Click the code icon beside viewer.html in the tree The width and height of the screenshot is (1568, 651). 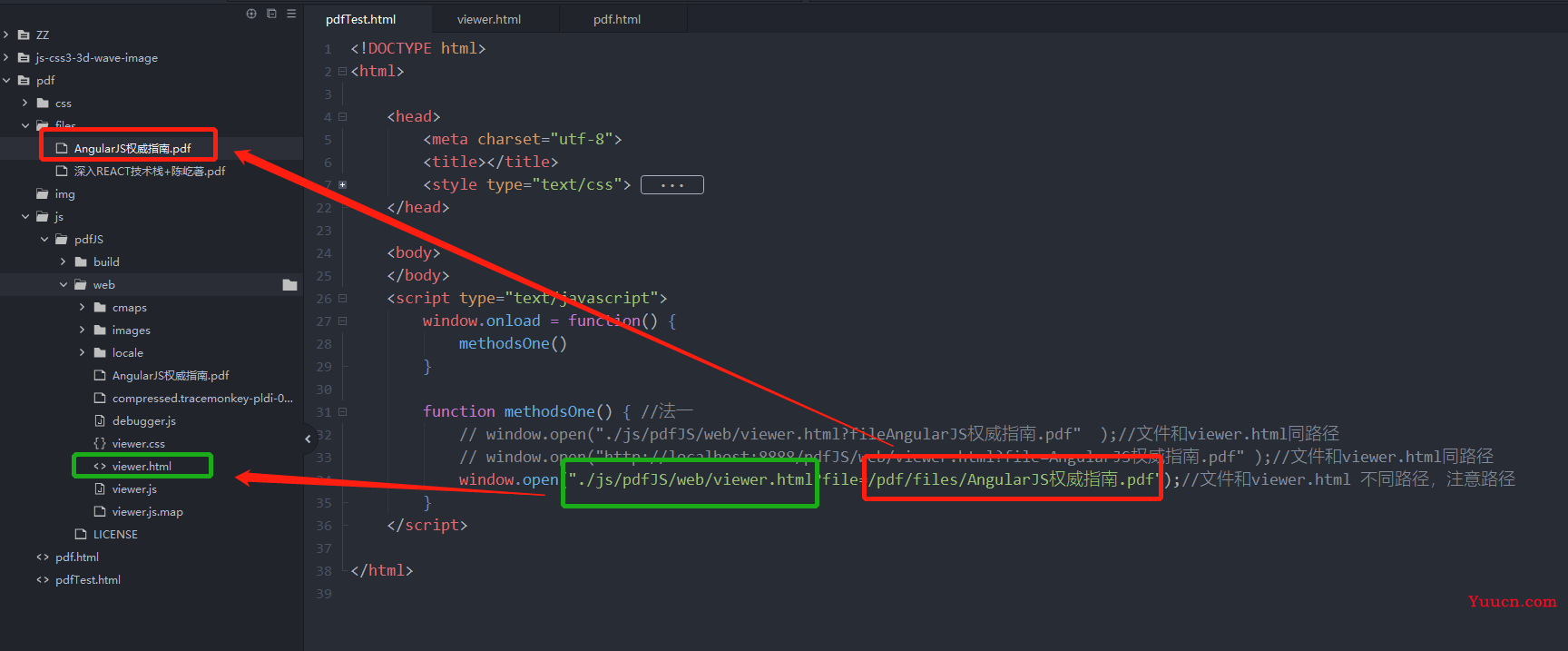(x=100, y=467)
